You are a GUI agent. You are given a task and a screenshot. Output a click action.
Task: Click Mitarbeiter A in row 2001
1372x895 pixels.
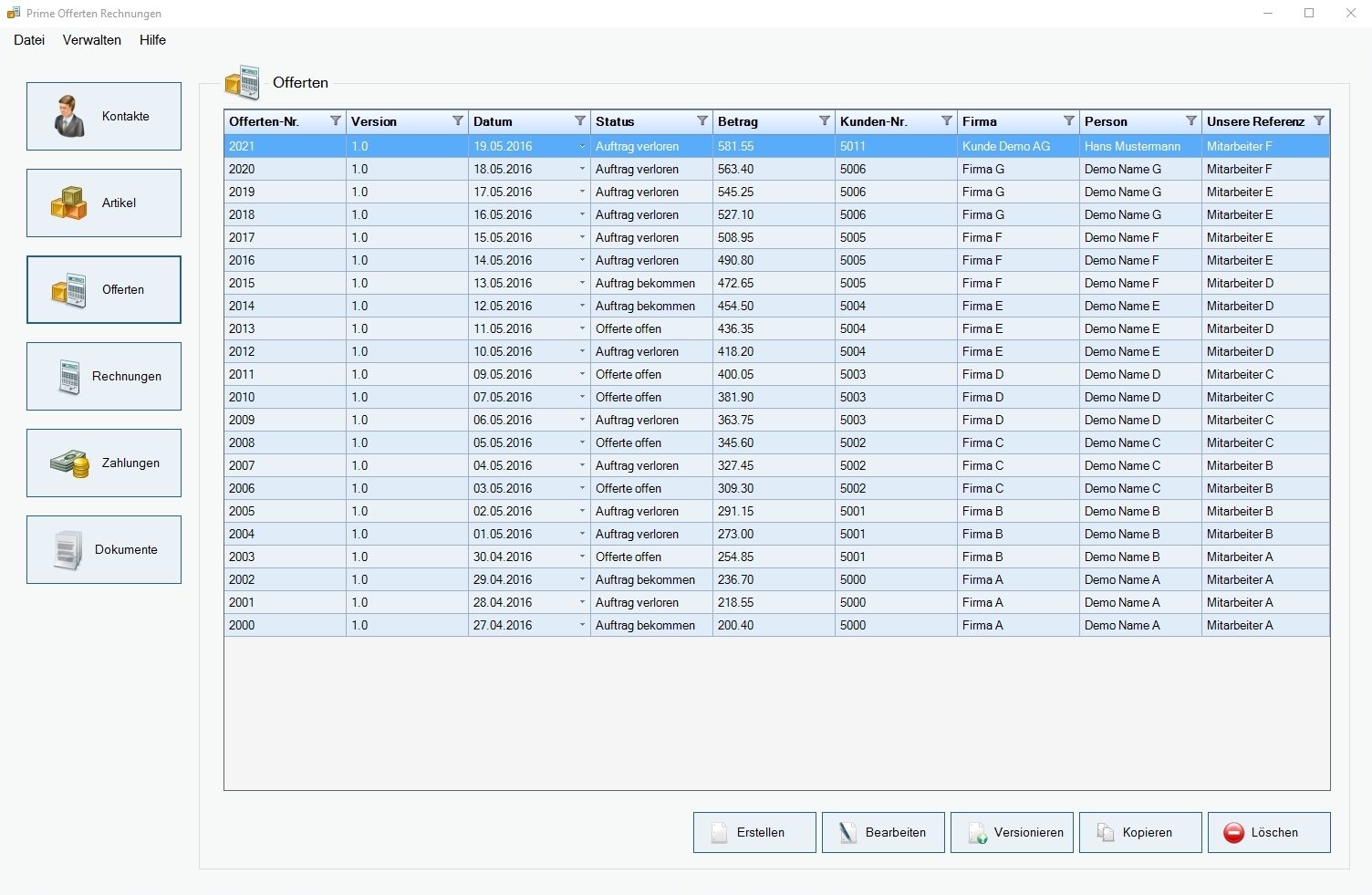pyautogui.click(x=1266, y=602)
